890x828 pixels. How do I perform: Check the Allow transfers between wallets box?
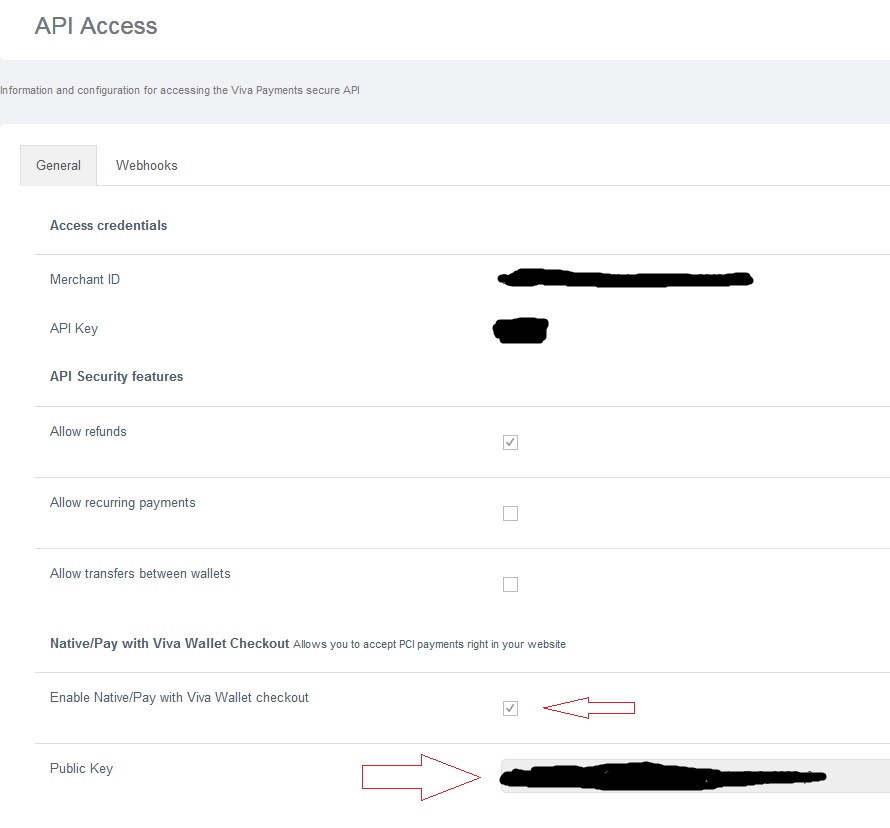510,584
